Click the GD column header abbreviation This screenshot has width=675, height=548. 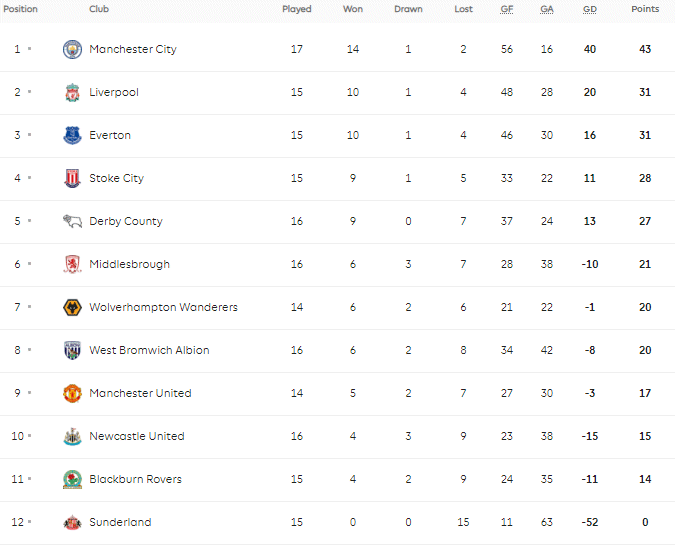590,9
